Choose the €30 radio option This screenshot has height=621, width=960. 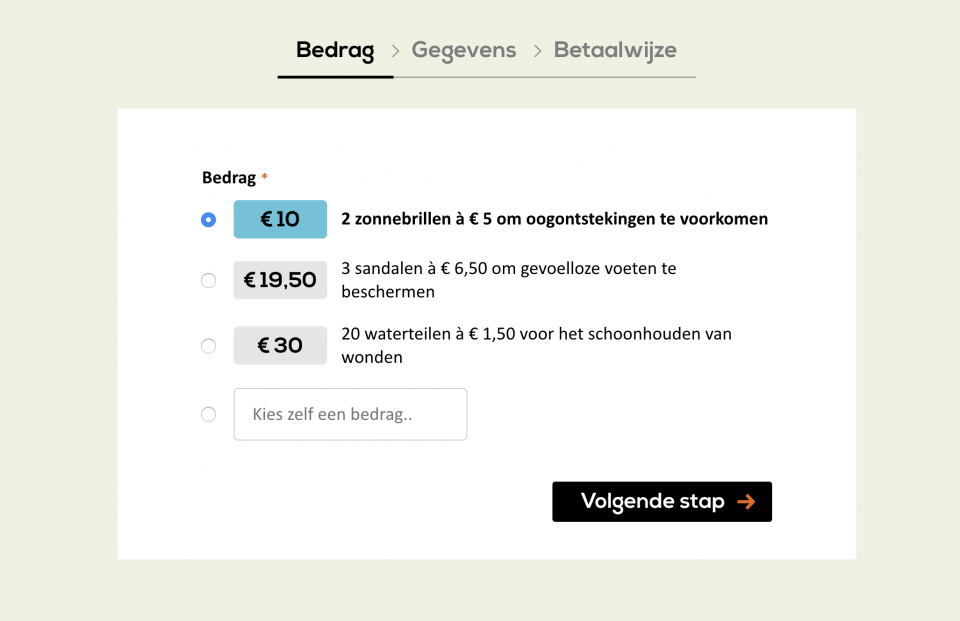pyautogui.click(x=208, y=346)
